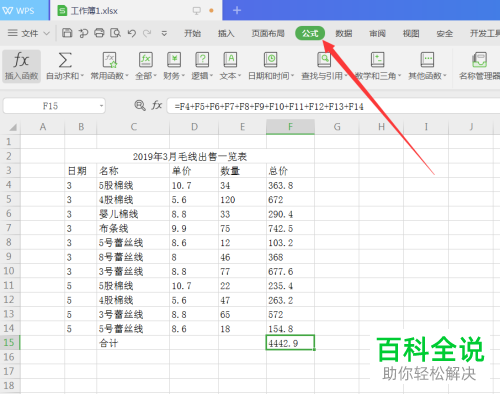Open a new tab with the plus button

(237, 10)
